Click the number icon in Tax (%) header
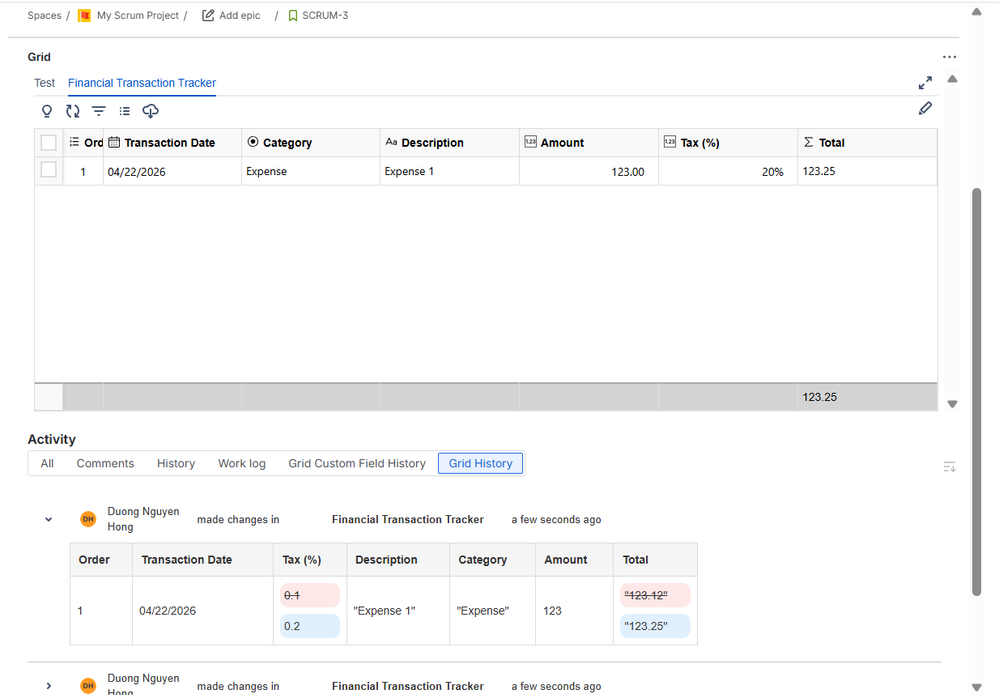Screen dimensions: 999x695 [670, 141]
